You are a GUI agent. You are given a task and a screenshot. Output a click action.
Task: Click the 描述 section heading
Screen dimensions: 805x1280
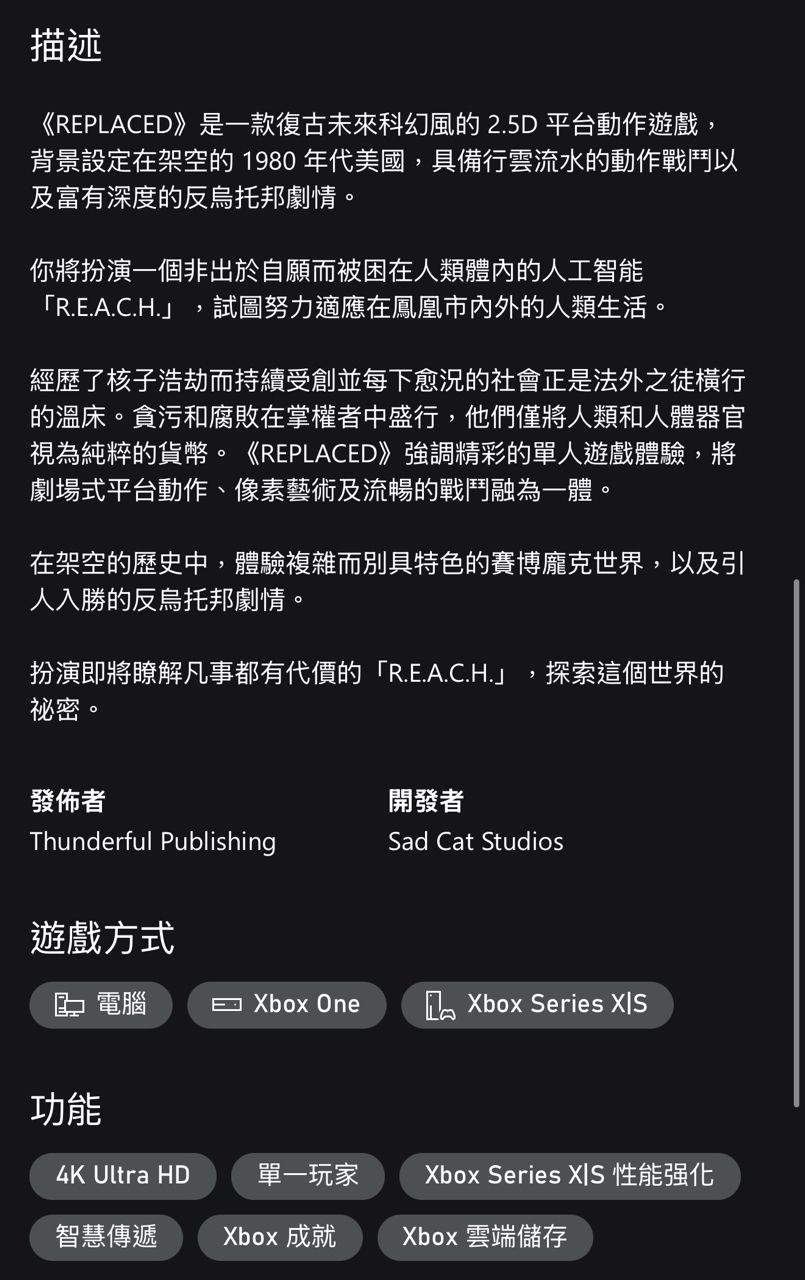[66, 46]
